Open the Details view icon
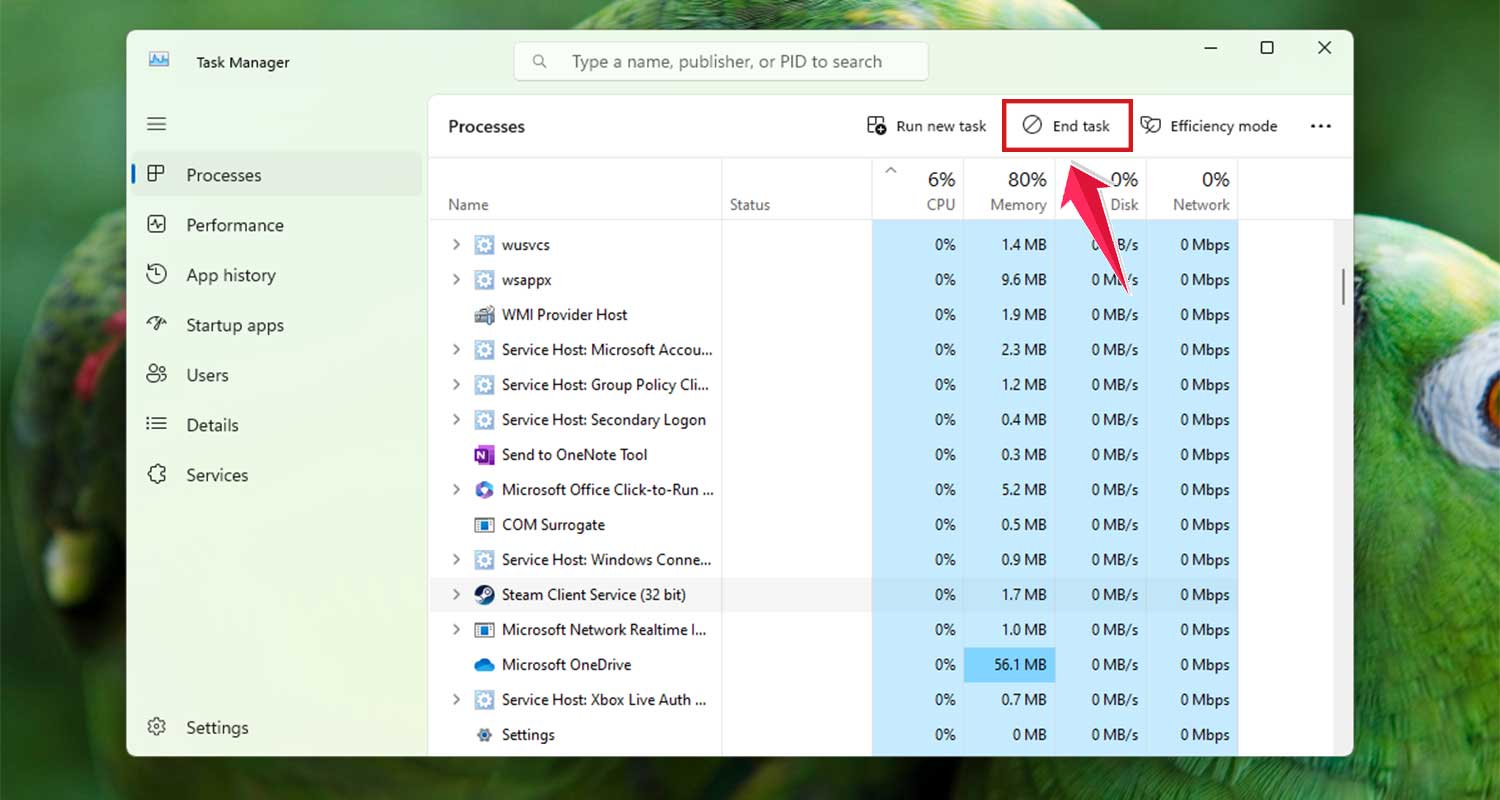 [158, 424]
